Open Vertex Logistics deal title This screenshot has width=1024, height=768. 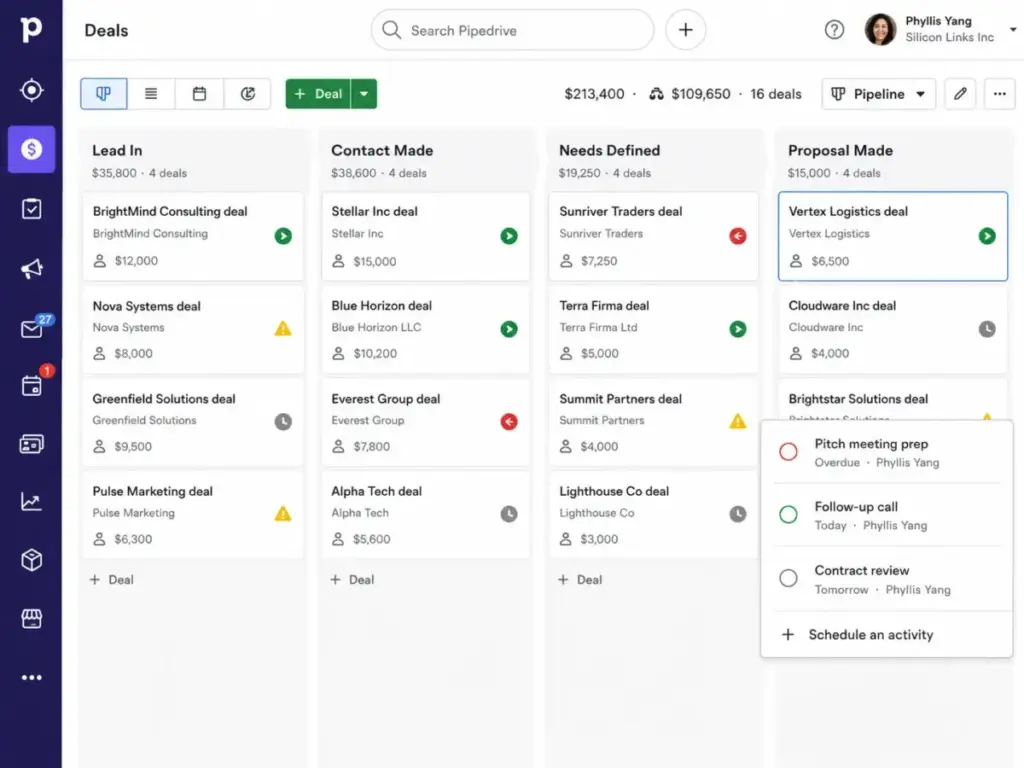[x=848, y=212]
